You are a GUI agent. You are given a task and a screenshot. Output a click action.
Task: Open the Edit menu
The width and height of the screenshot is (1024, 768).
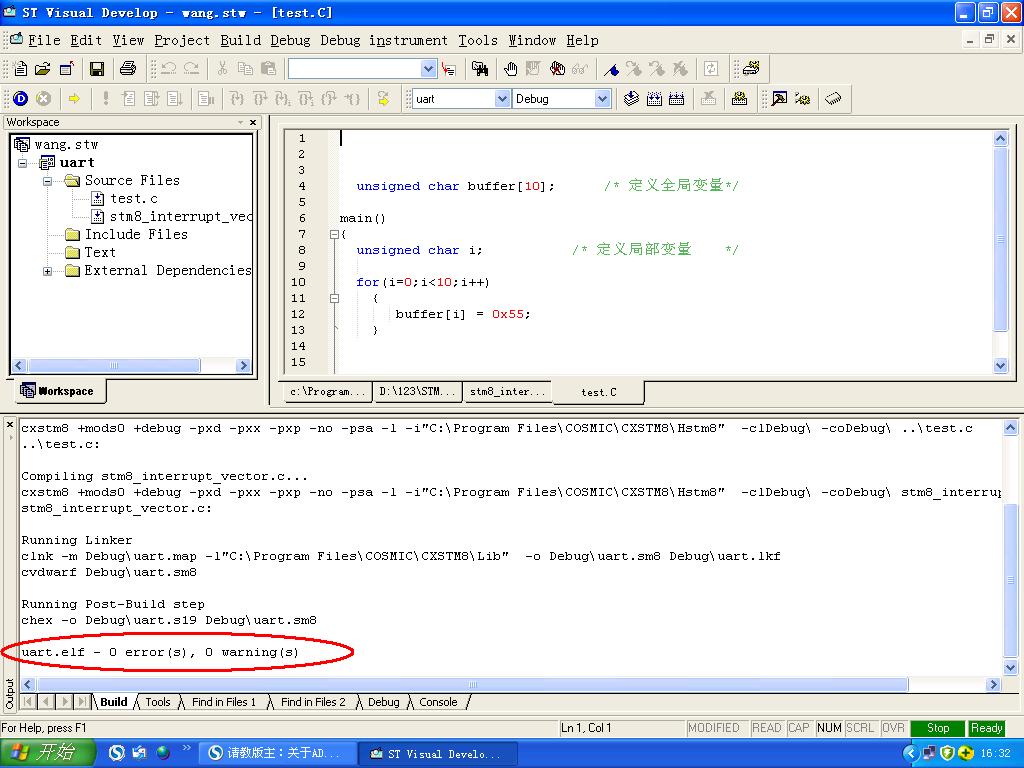86,40
